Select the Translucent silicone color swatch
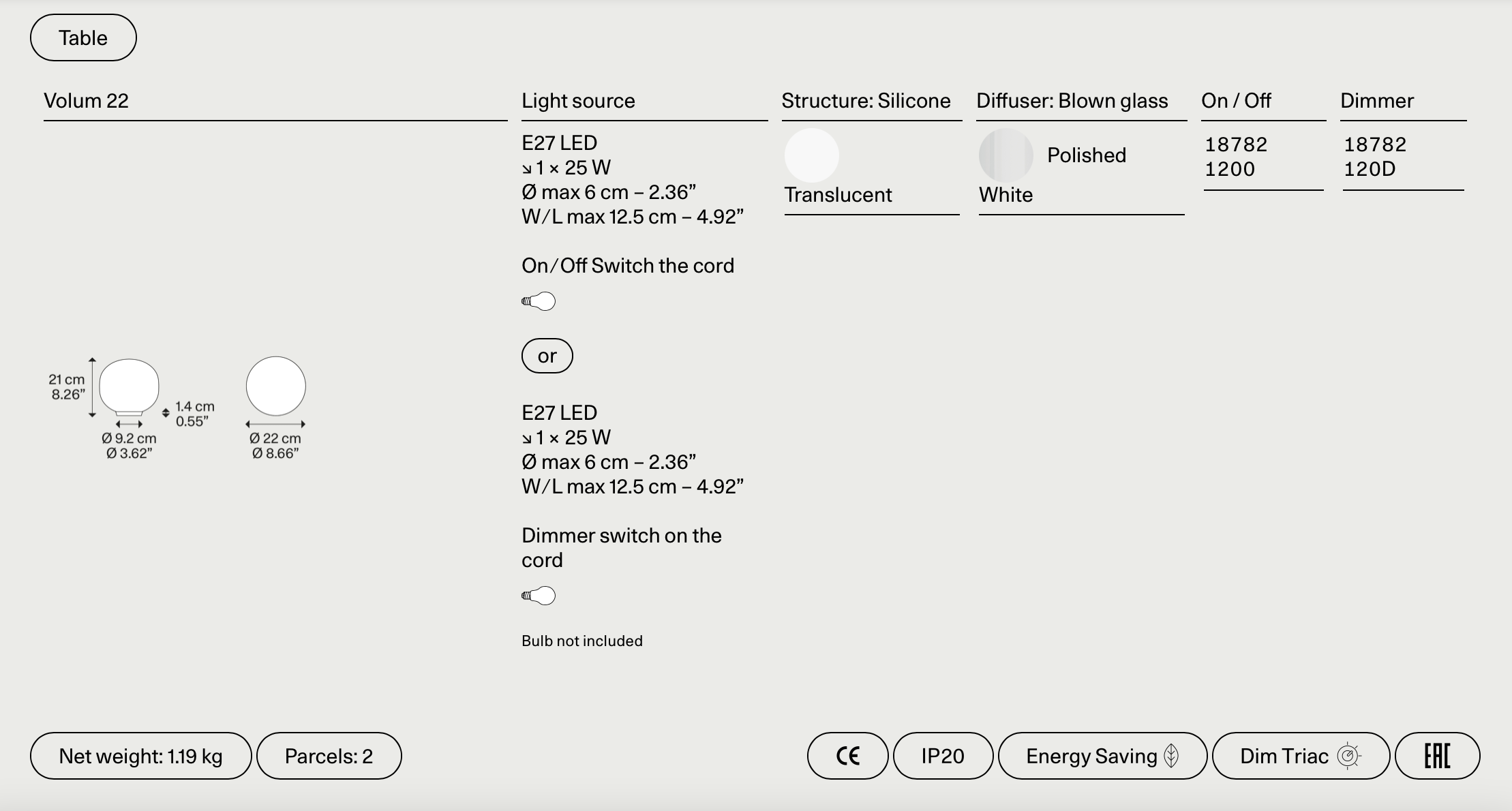Viewport: 1512px width, 811px height. click(811, 155)
